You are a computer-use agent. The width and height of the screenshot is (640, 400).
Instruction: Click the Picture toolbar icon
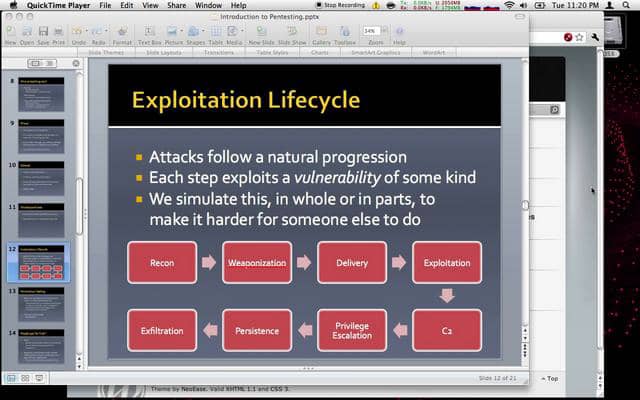[172, 31]
